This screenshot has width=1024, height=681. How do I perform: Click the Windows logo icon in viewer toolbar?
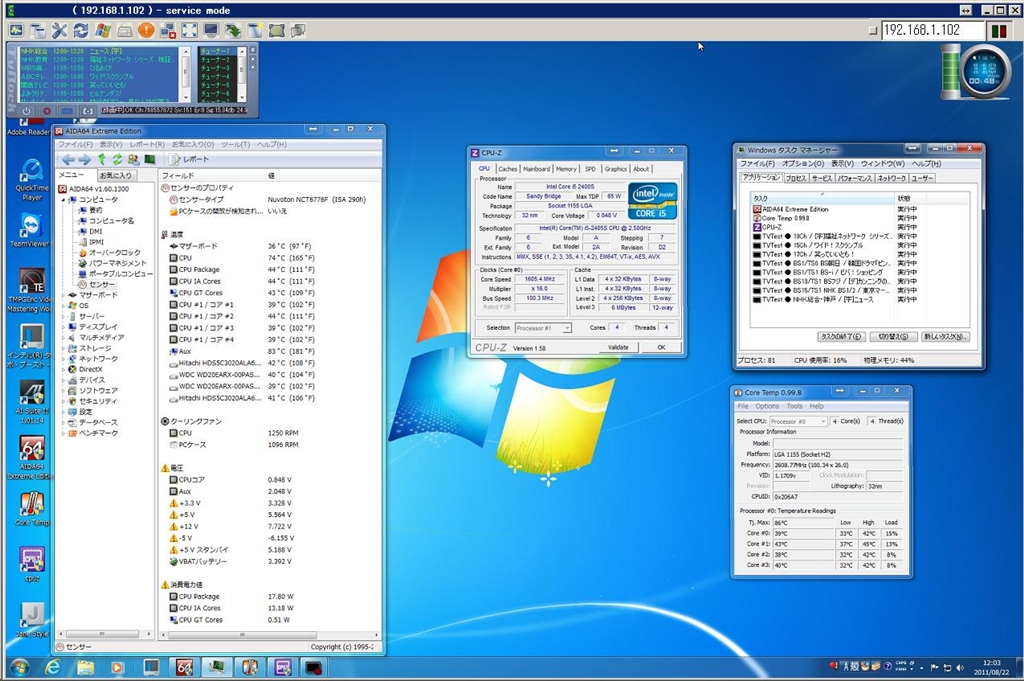(x=103, y=30)
